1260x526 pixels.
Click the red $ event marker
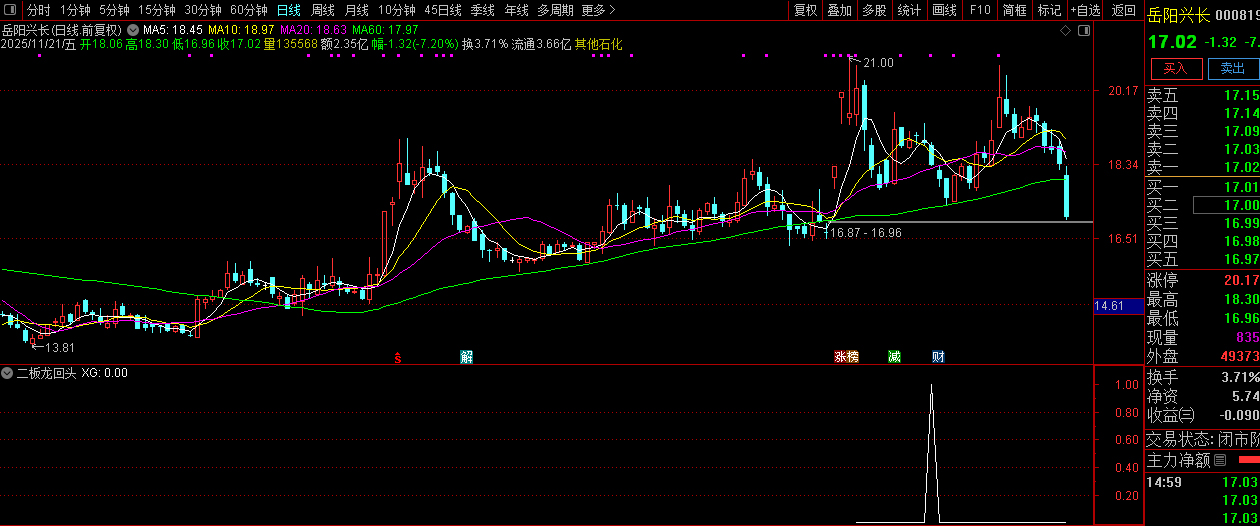pyautogui.click(x=398, y=357)
